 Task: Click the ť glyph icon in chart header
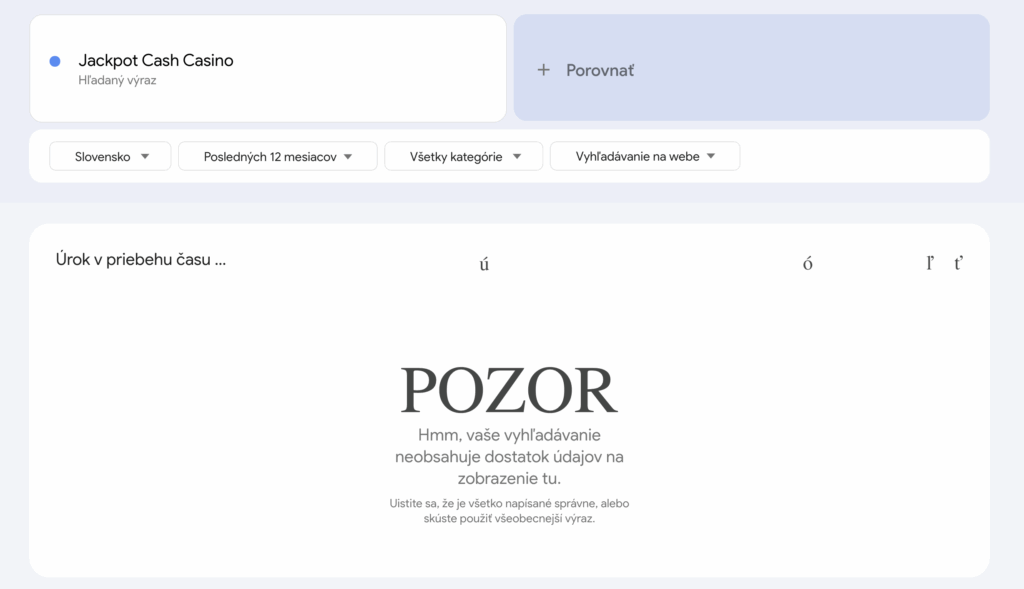(958, 264)
